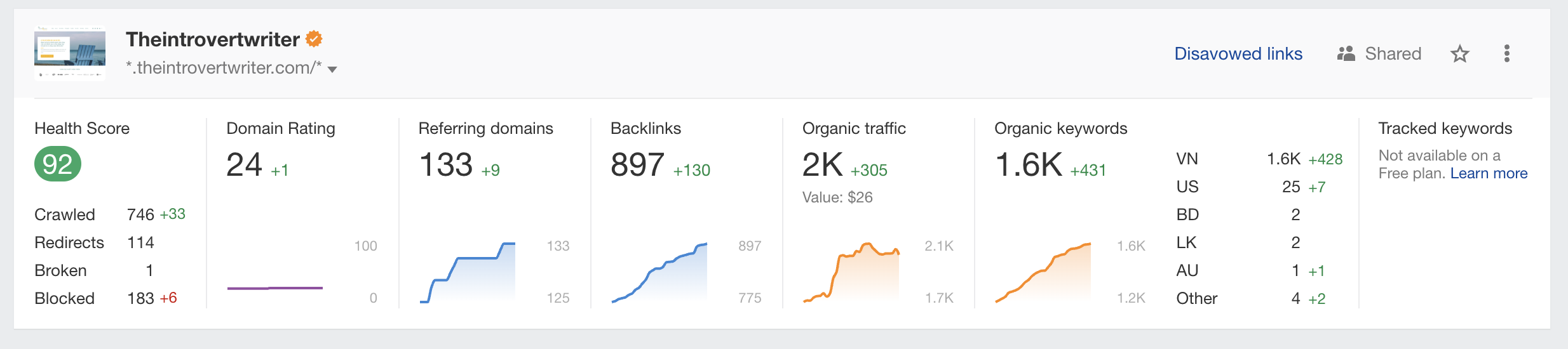
Task: Click the Broken count 1
Action: pos(149,270)
